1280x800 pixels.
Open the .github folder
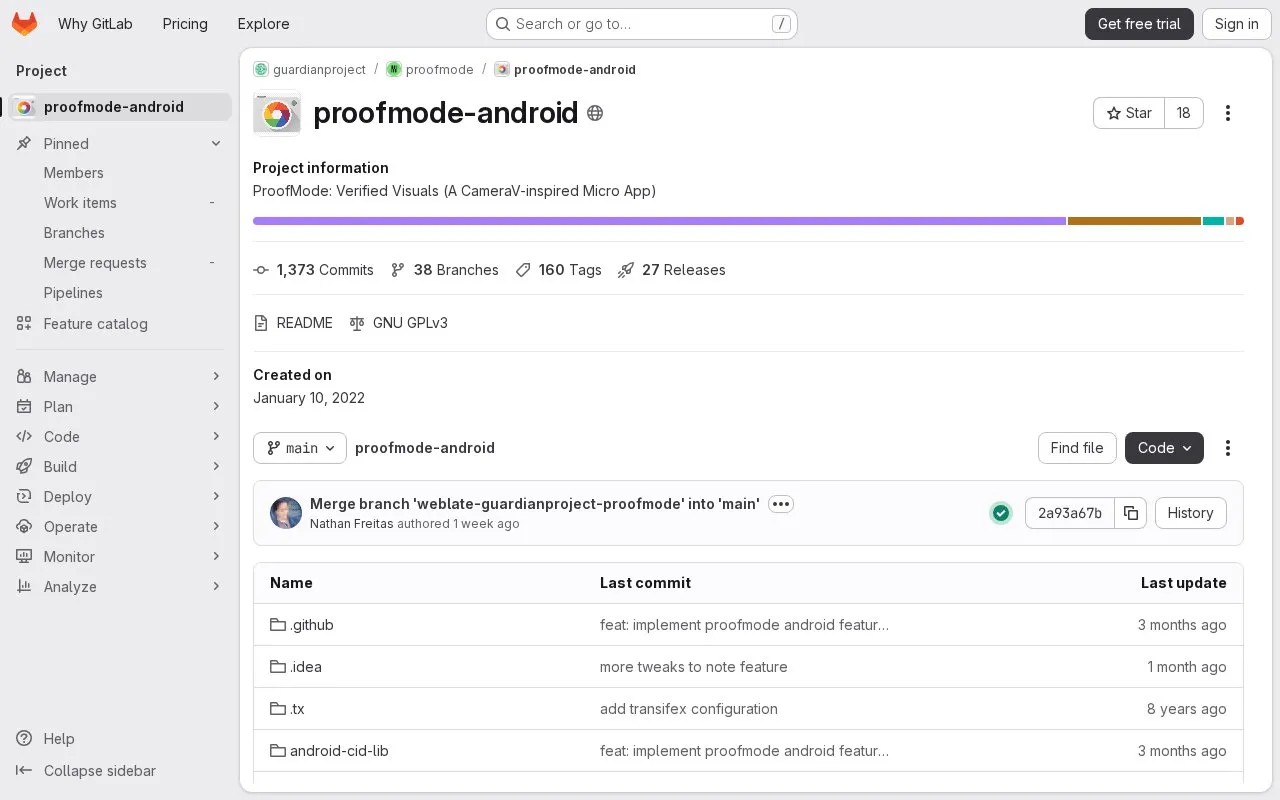click(x=302, y=625)
